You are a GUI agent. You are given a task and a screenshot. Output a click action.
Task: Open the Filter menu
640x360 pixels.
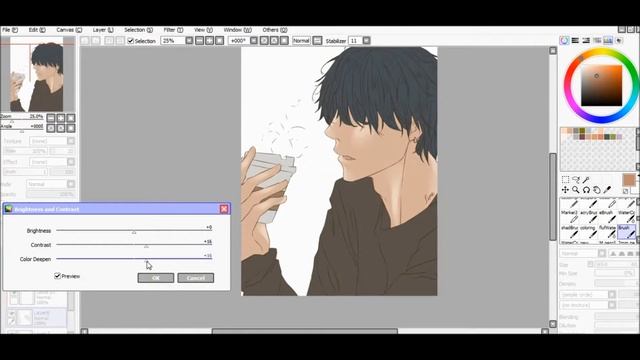173,30
